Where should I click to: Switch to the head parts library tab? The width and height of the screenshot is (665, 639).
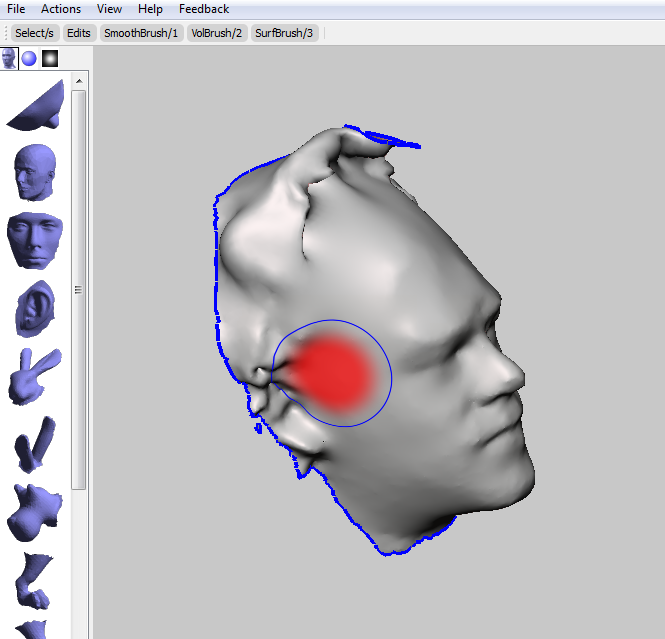pos(9,59)
